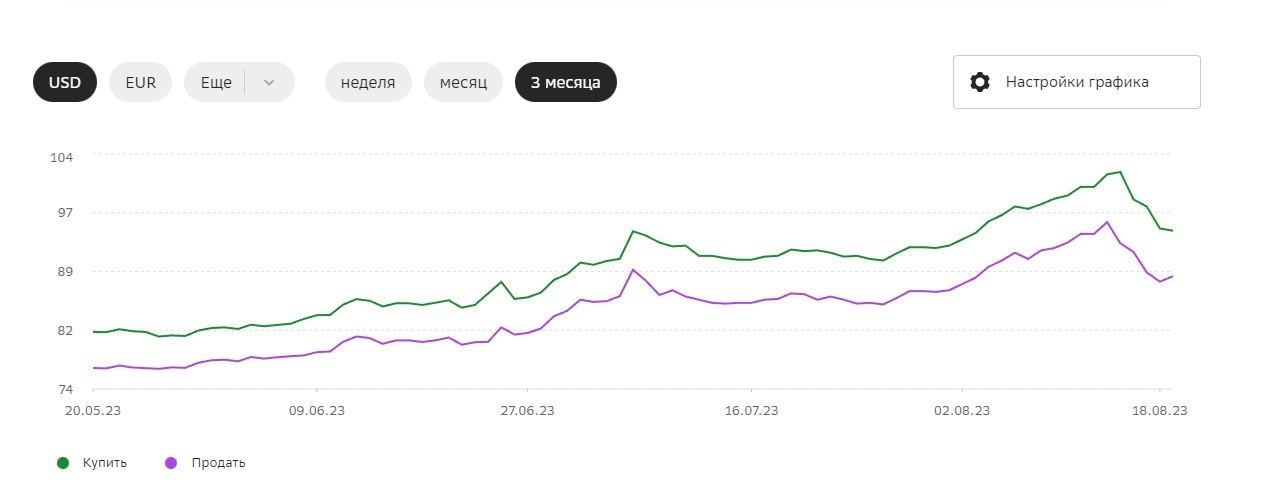The image size is (1262, 496).
Task: Select the 27.06.23 axis date
Action: click(x=527, y=410)
